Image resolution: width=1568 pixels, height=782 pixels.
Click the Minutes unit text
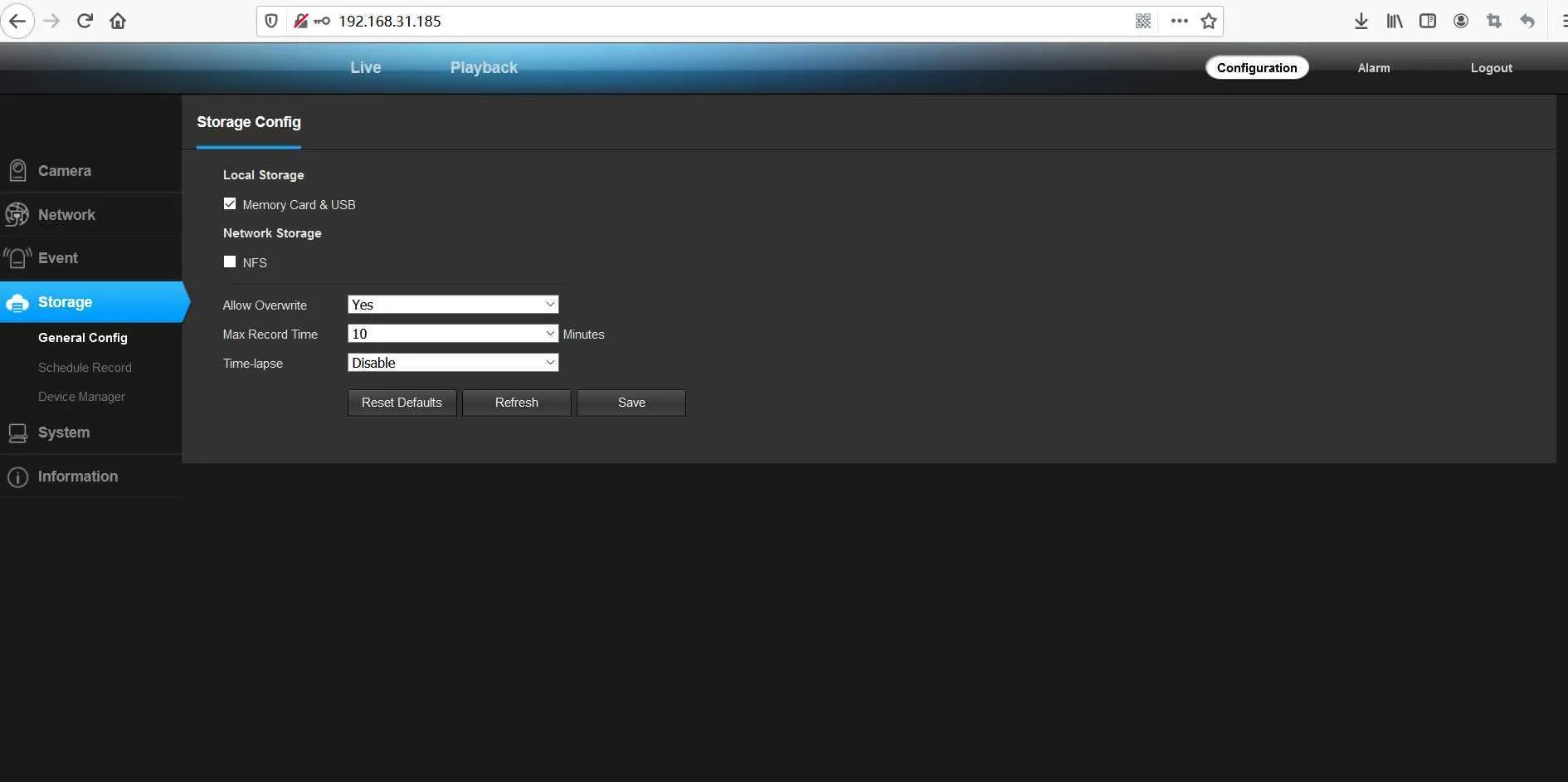(x=584, y=335)
